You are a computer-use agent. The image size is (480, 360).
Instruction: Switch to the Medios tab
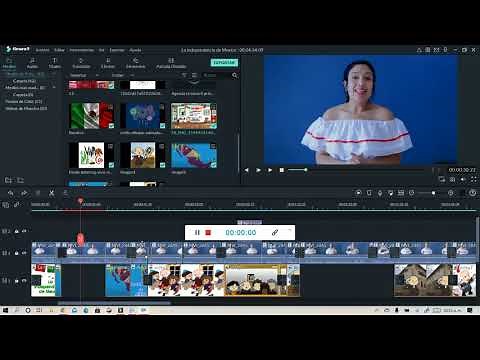(x=9, y=63)
